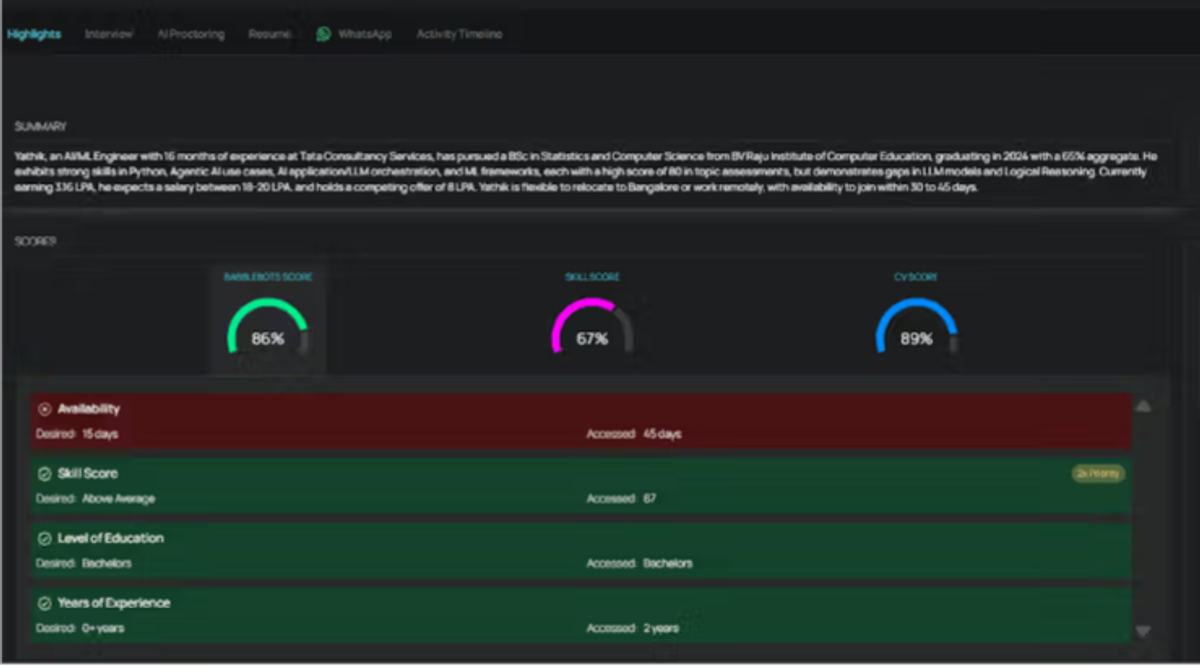Click the WhatsApp green logo icon

click(x=323, y=34)
